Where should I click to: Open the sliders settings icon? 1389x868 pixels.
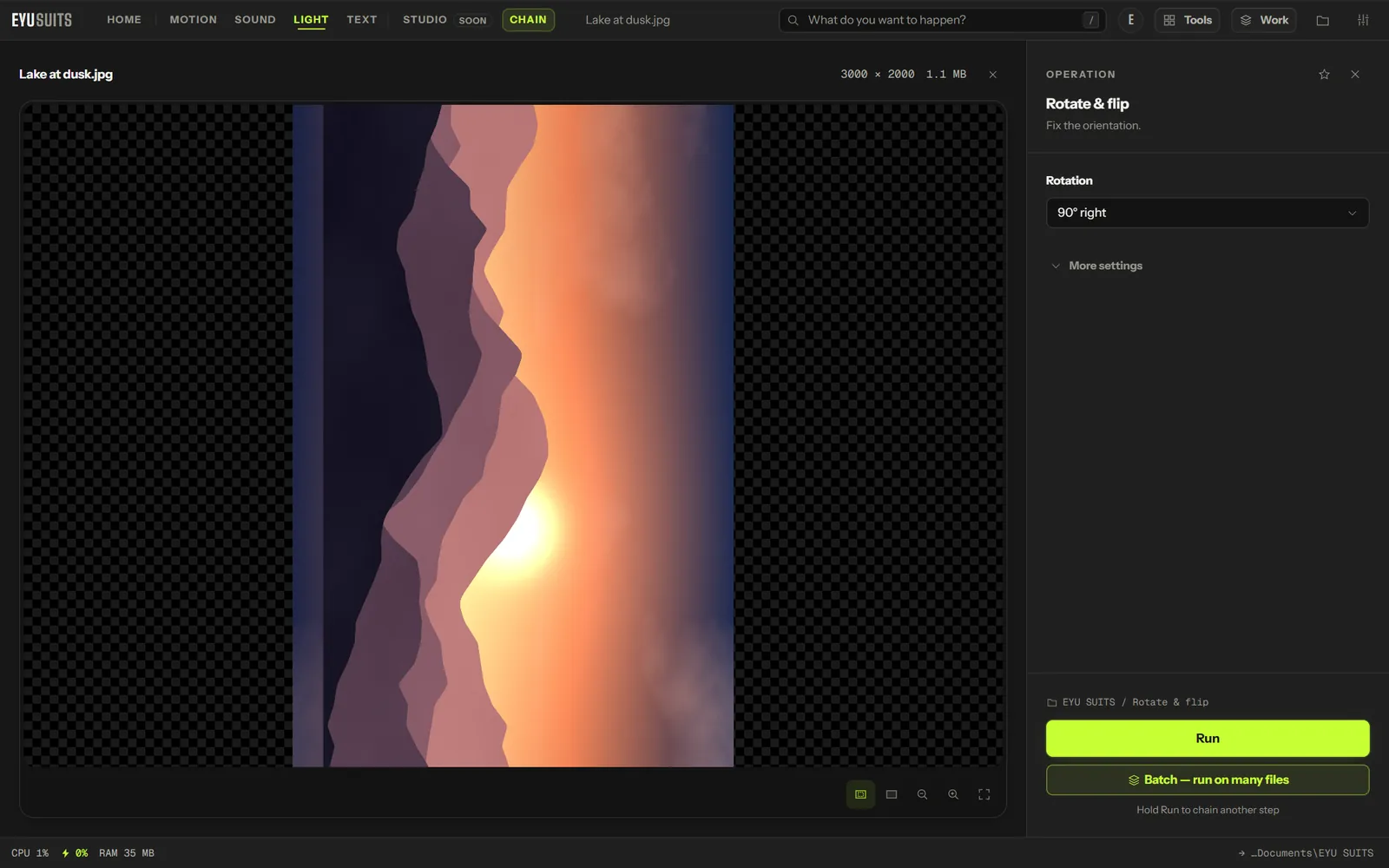point(1363,20)
